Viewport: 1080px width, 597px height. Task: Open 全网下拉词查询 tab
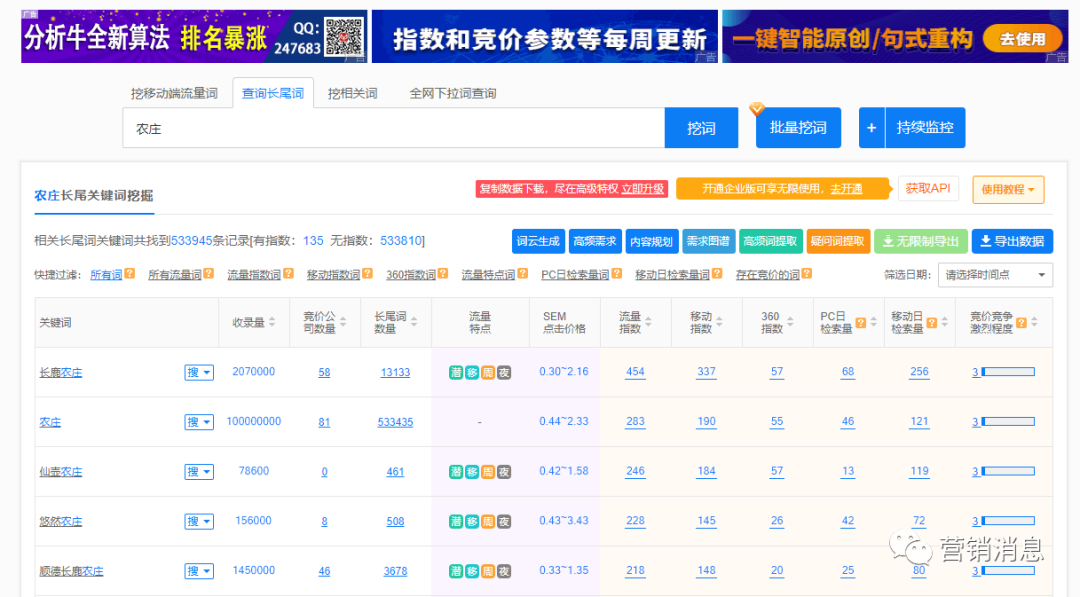point(453,94)
